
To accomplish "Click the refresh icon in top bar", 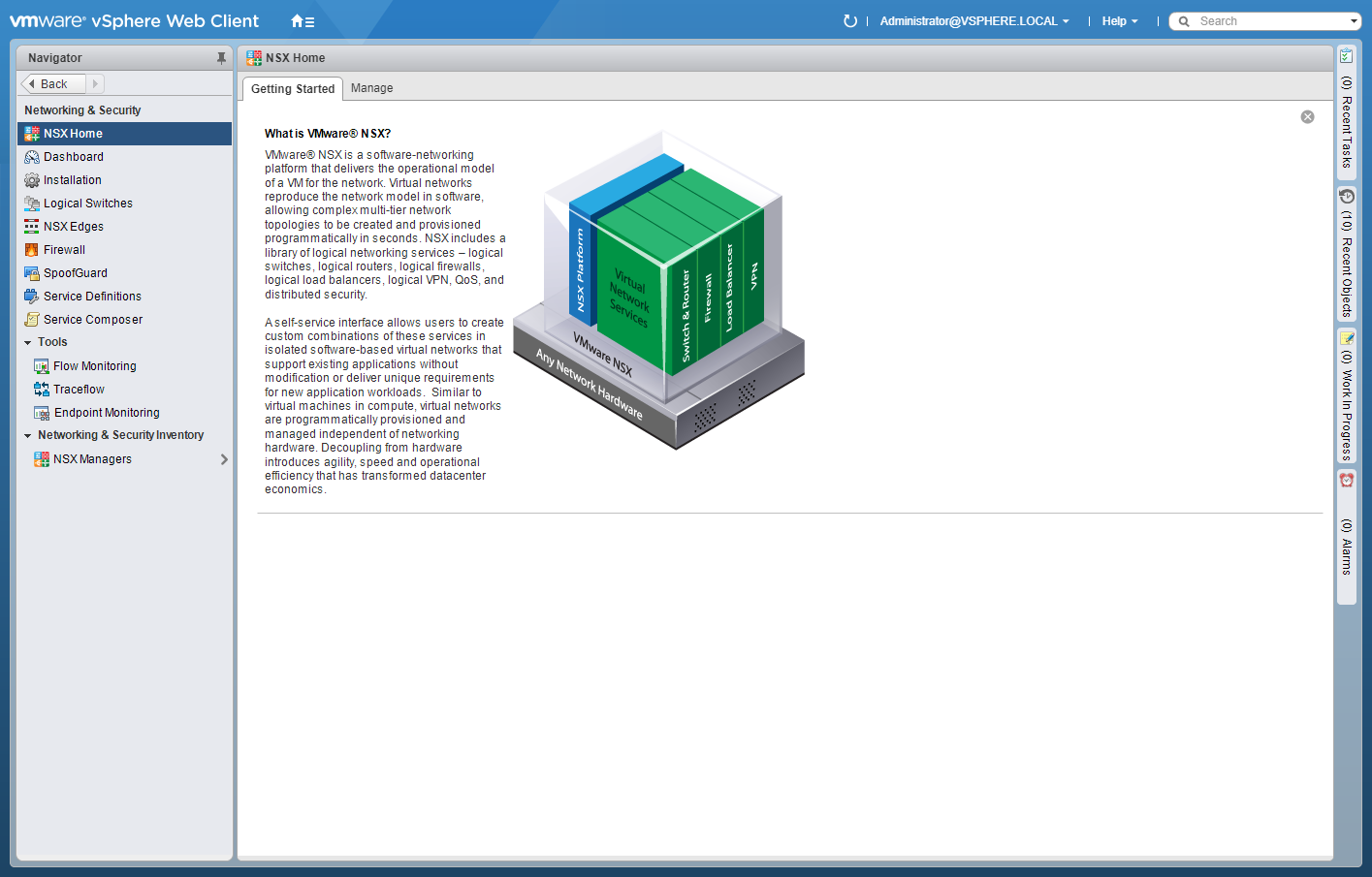I will point(850,21).
